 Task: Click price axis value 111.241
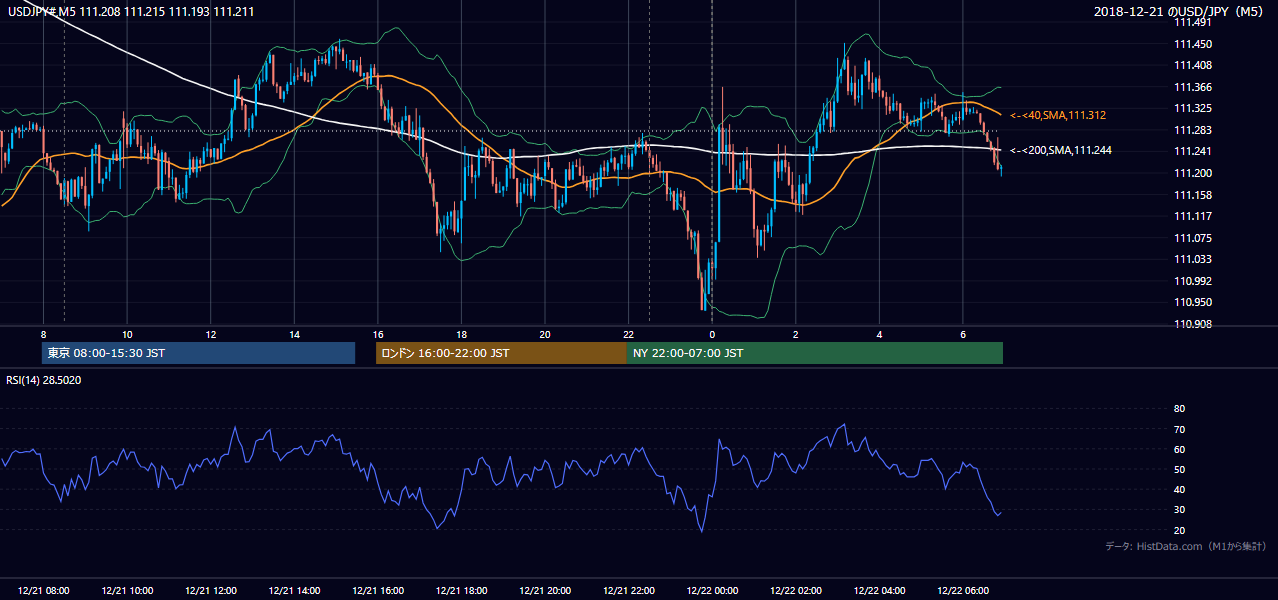pyautogui.click(x=1194, y=152)
